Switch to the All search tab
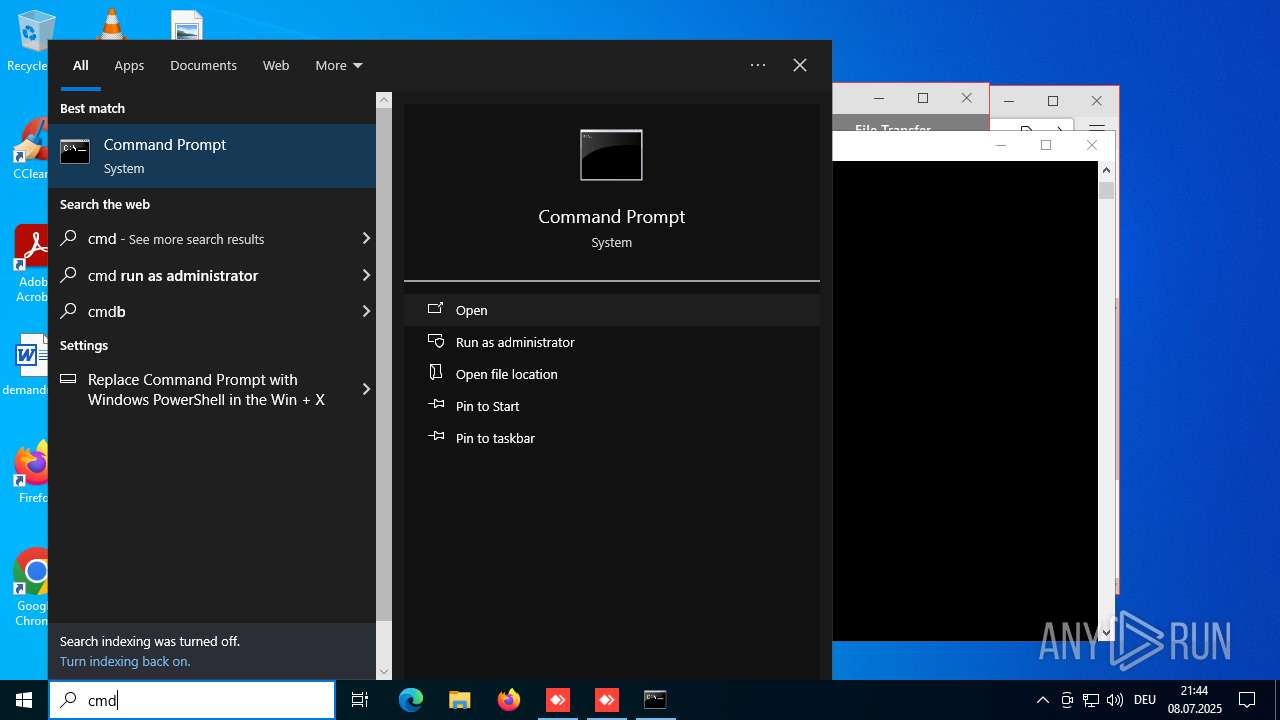 (81, 65)
